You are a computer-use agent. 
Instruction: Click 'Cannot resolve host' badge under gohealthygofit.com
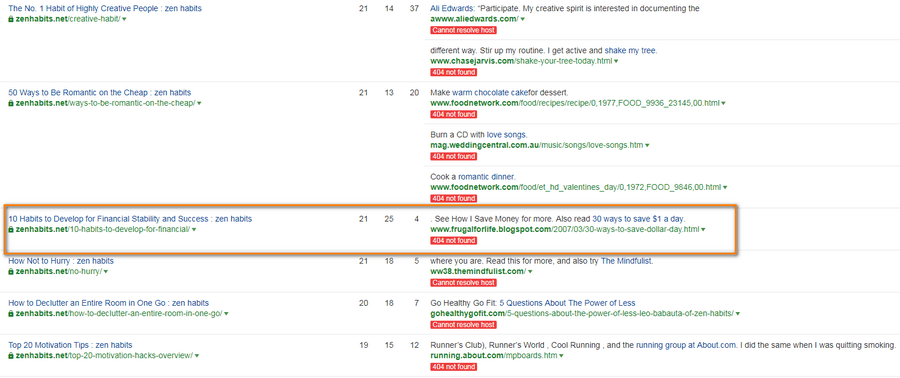coord(463,325)
